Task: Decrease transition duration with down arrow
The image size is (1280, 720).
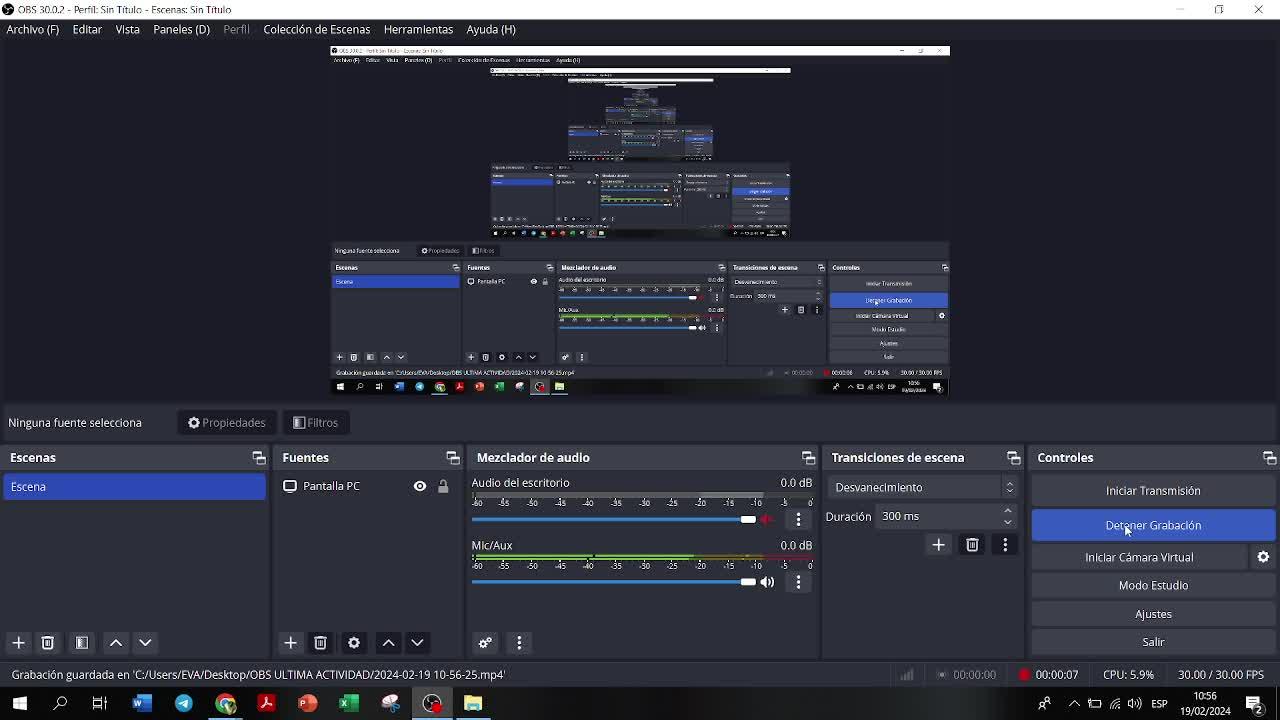Action: tap(1007, 522)
